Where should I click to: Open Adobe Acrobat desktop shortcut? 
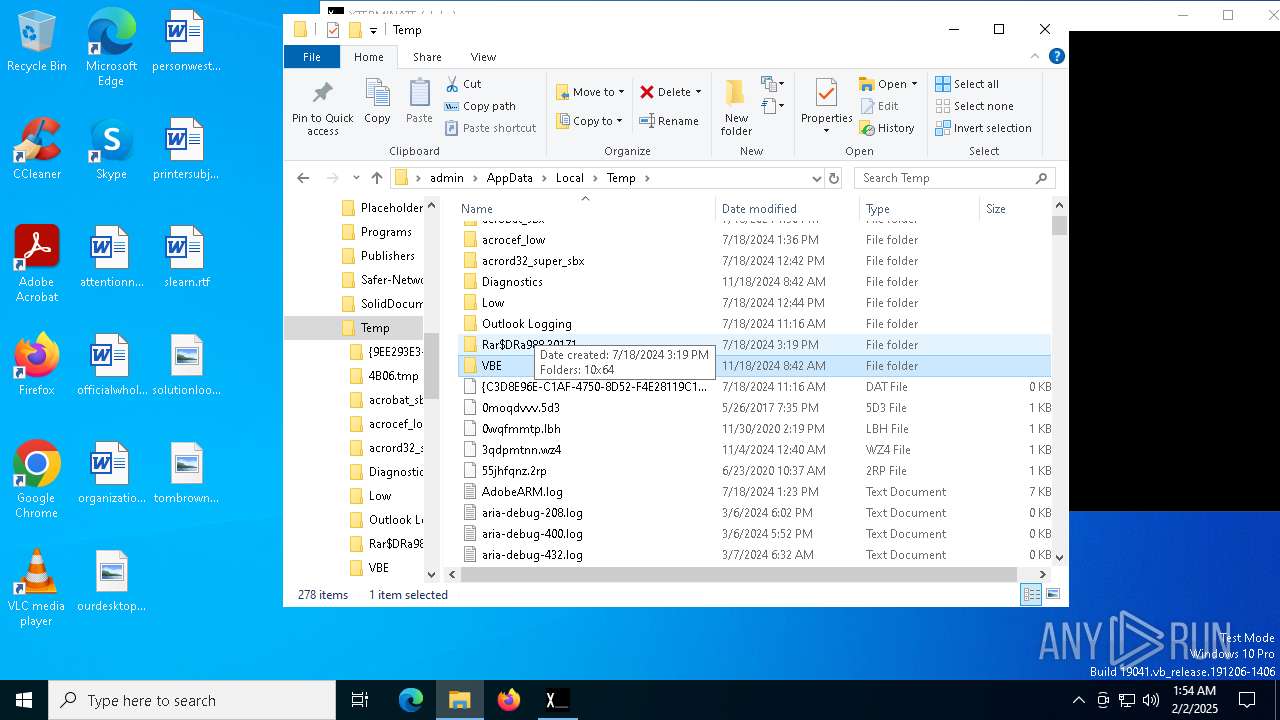[37, 264]
